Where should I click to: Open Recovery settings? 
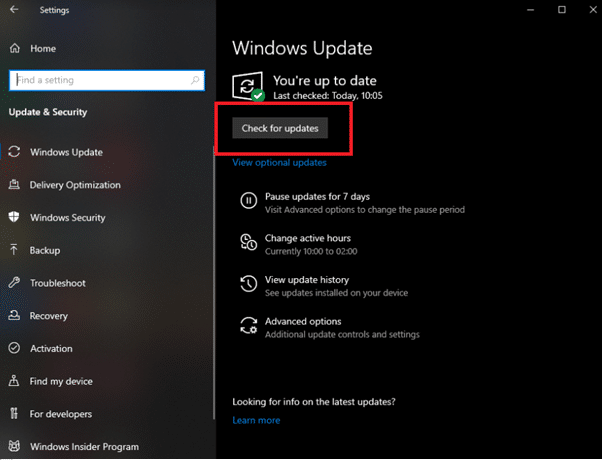[x=49, y=316]
